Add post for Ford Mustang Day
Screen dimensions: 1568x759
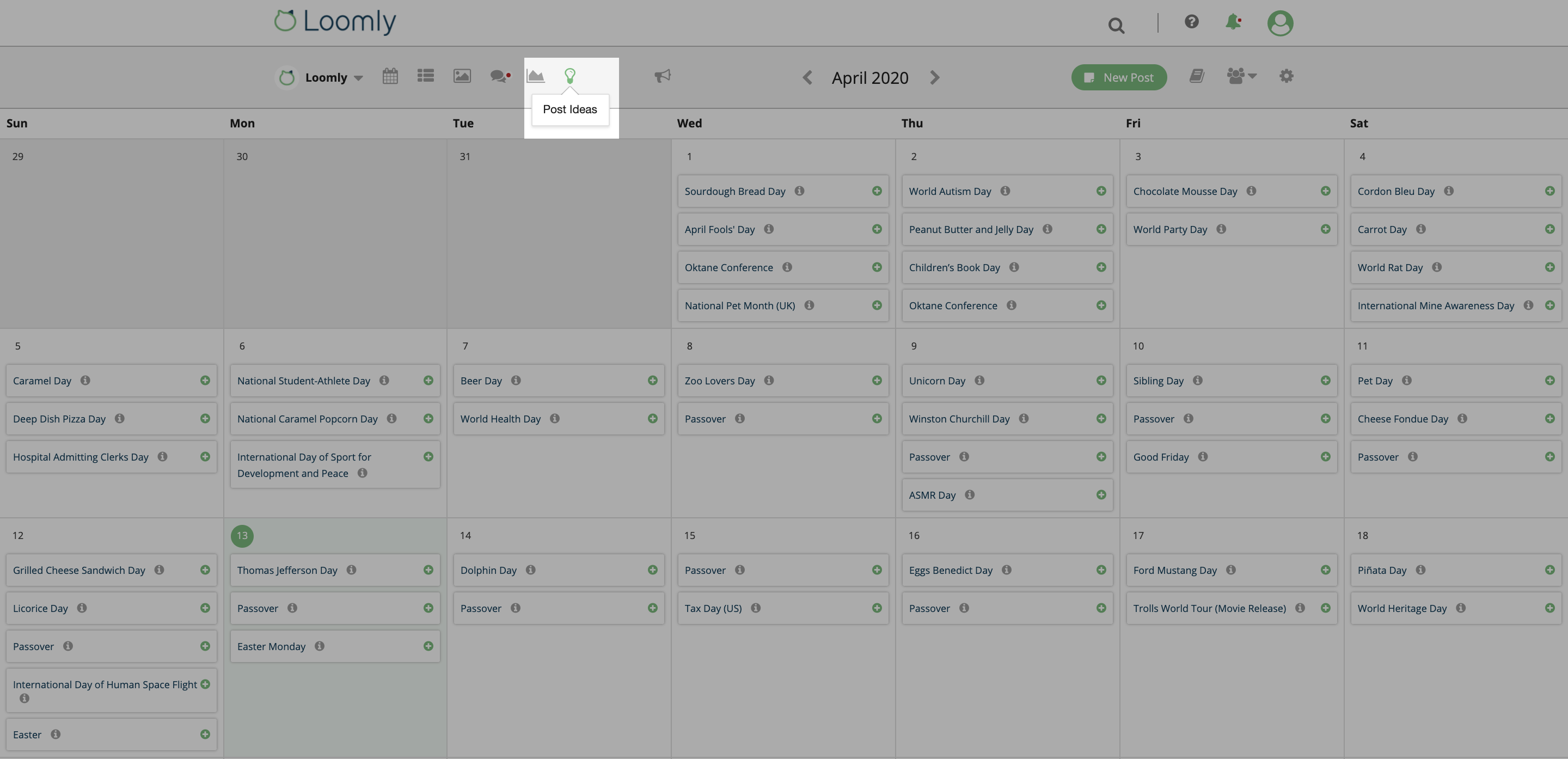pos(1325,570)
